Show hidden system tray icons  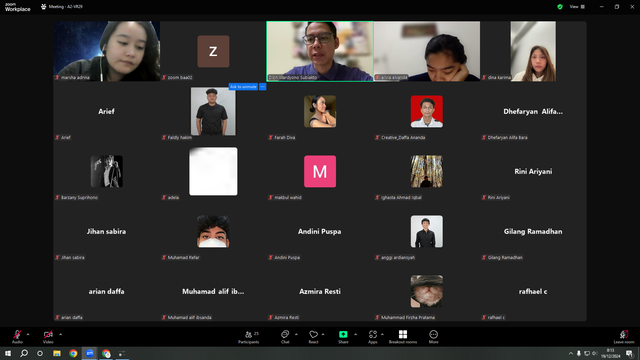[x=571, y=353]
